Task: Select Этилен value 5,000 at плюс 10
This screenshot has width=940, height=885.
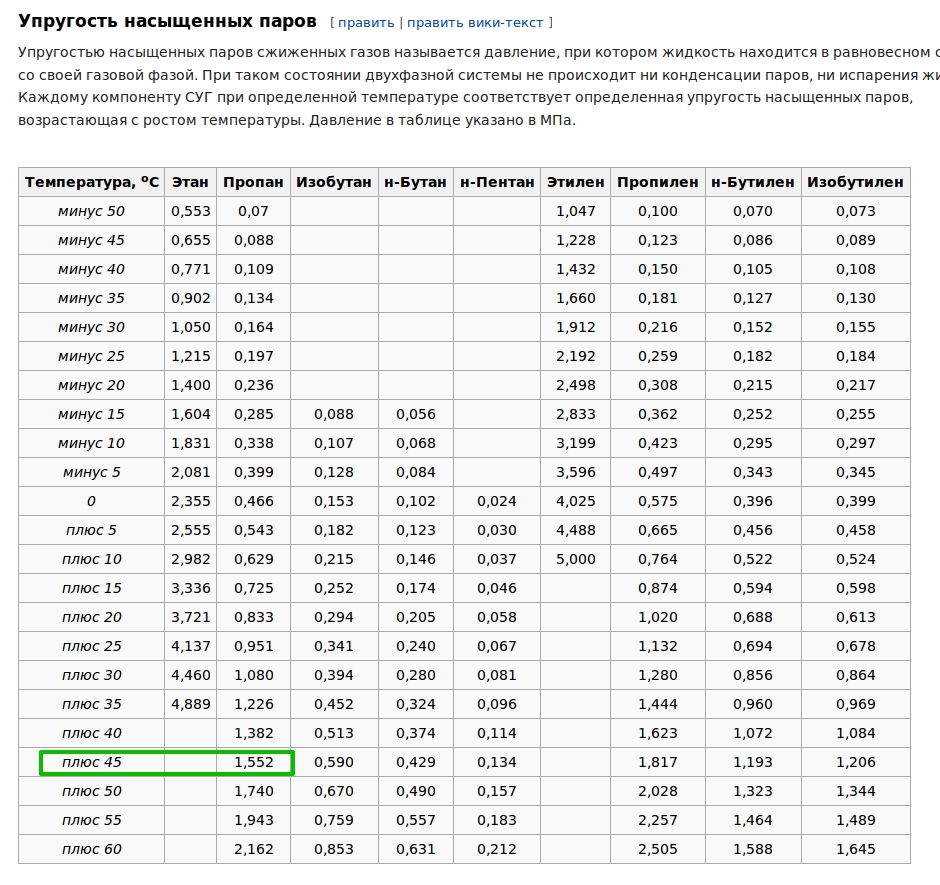Action: 576,559
